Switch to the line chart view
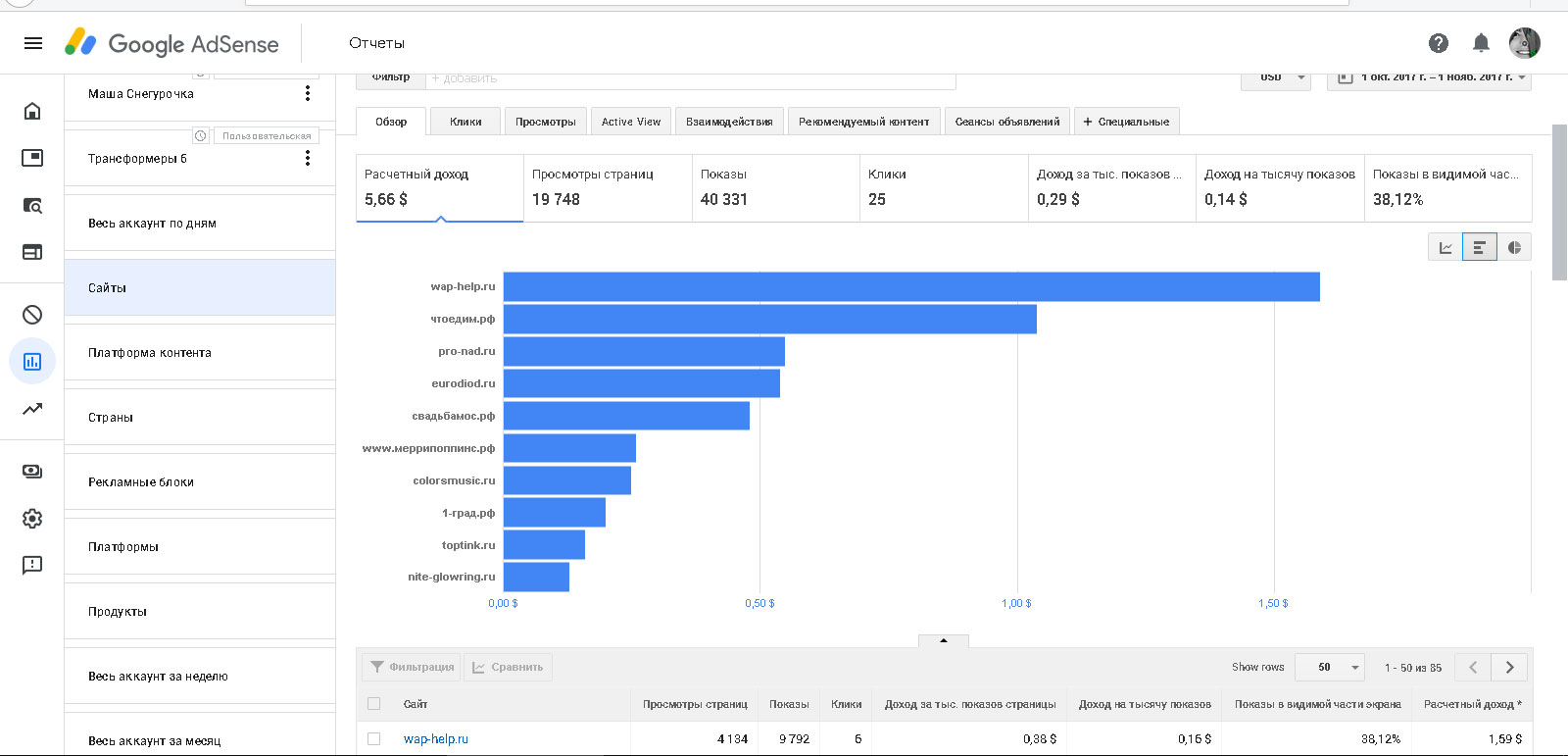Viewport: 1568px width, 756px height. click(x=1445, y=247)
